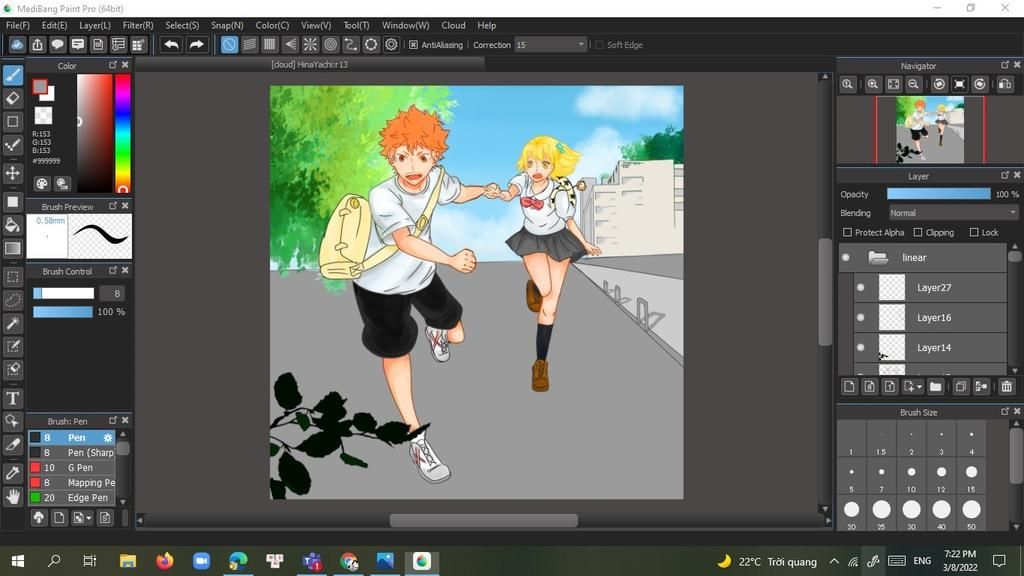Select Layer27 in layer list
This screenshot has height=576, width=1024.
(x=931, y=287)
